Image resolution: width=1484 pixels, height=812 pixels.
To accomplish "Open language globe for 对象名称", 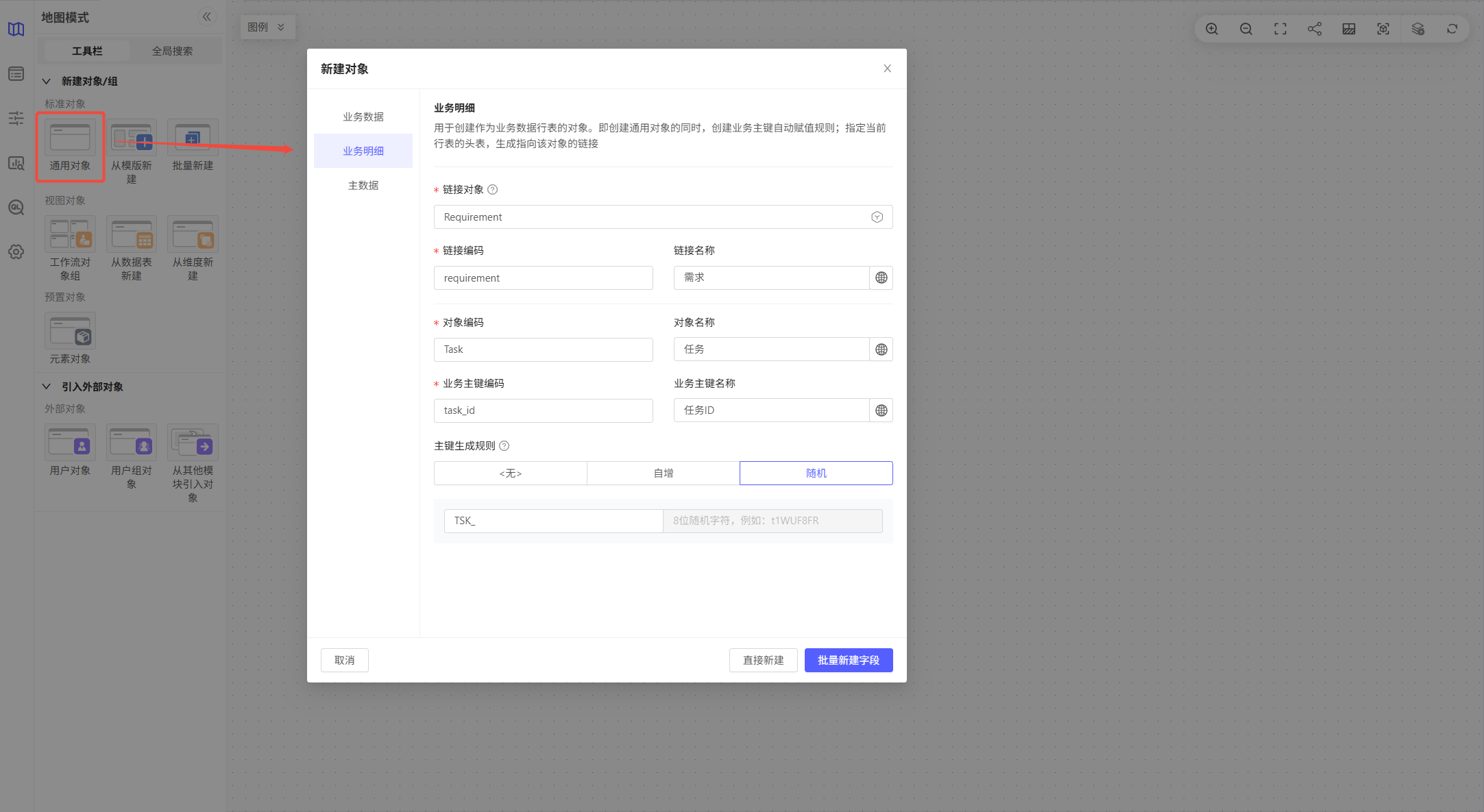I will pyautogui.click(x=881, y=349).
